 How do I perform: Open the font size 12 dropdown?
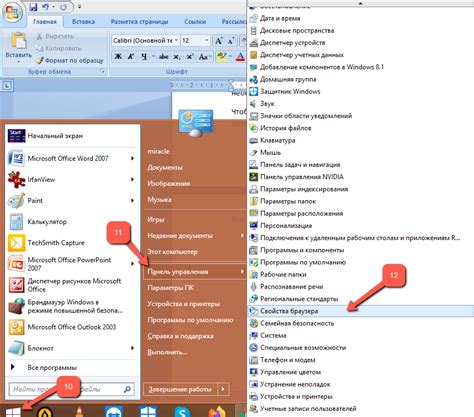[x=207, y=40]
